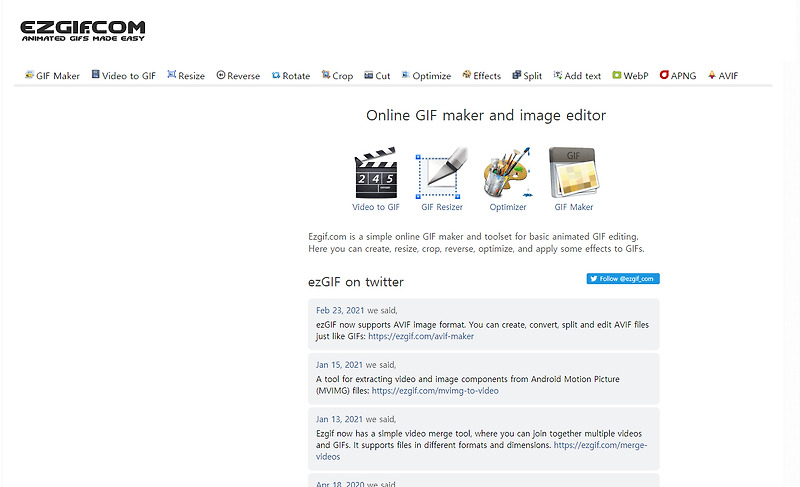Click the Rotate nav icon
The image size is (800, 487).
pyautogui.click(x=276, y=75)
